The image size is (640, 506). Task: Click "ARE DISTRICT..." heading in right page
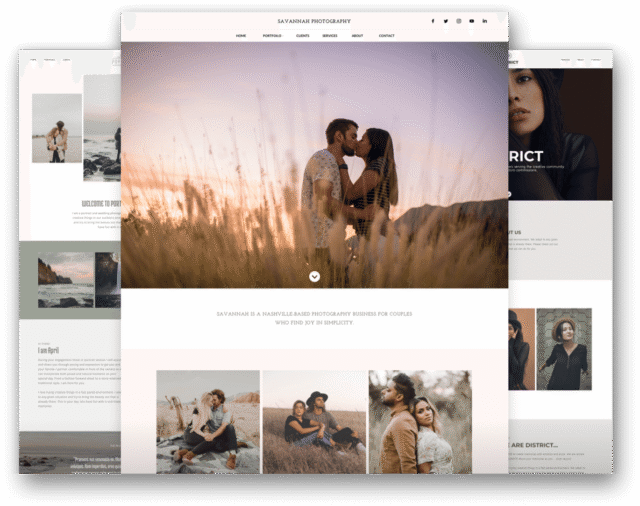pos(533,445)
